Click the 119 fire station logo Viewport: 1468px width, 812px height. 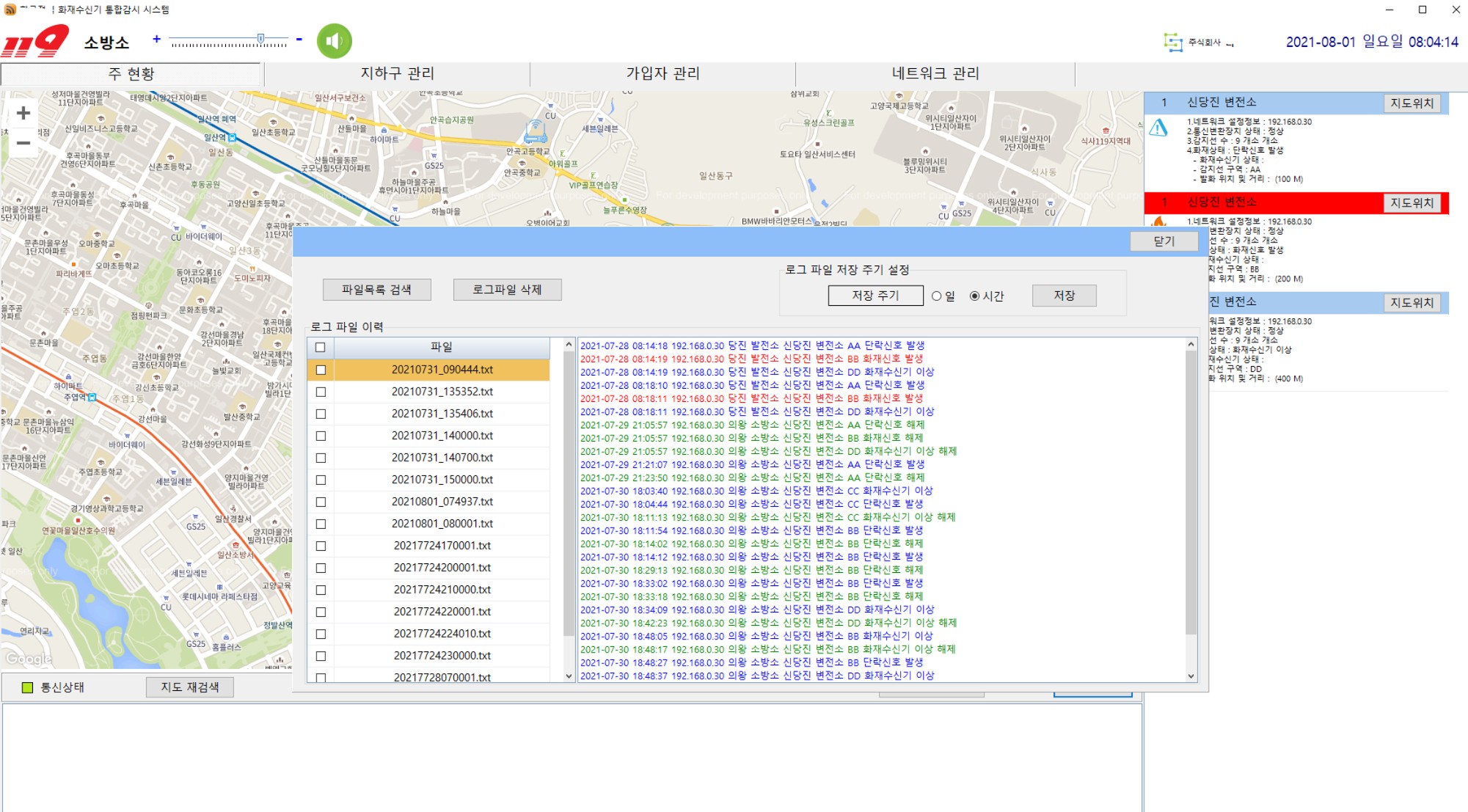[x=35, y=42]
